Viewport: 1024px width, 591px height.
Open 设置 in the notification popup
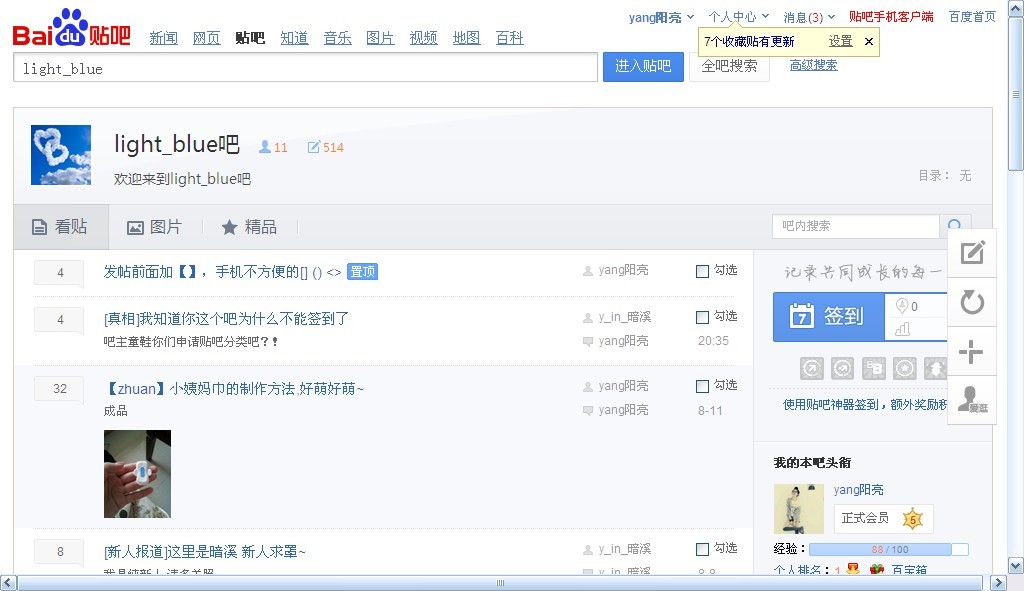click(x=840, y=41)
